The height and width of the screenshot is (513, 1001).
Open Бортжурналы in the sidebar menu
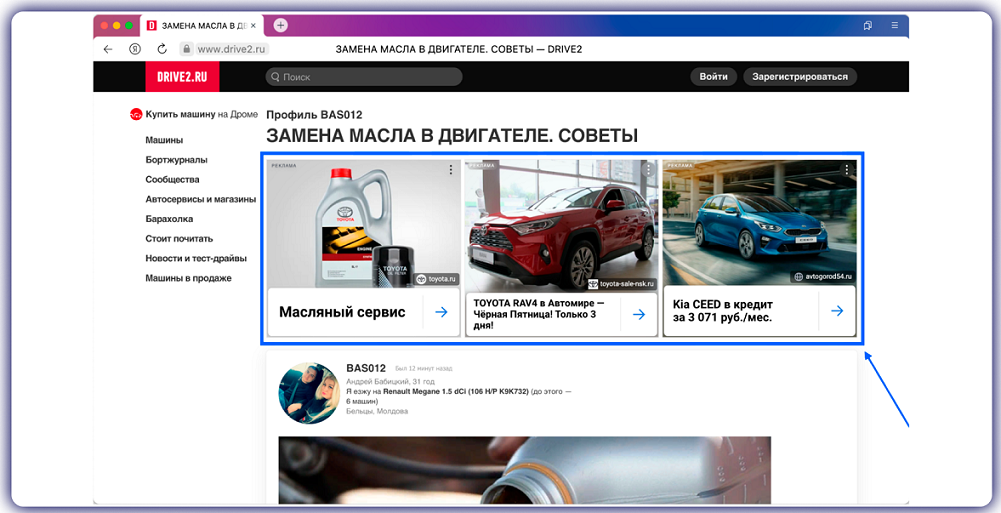click(176, 160)
